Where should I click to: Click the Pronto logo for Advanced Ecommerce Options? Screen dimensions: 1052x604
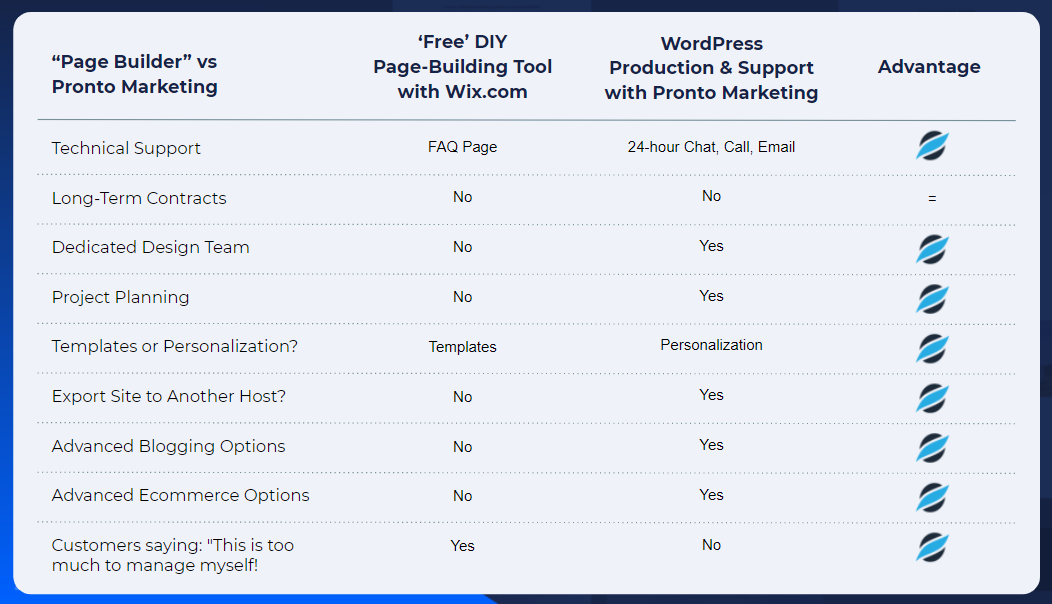pos(932,497)
